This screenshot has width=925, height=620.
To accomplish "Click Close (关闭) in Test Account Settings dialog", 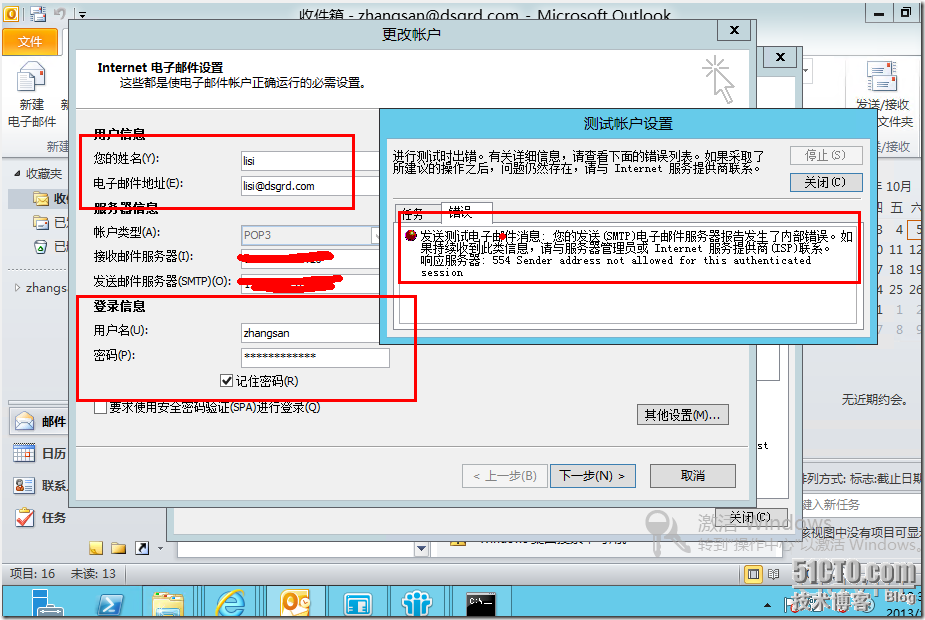I will (x=826, y=182).
